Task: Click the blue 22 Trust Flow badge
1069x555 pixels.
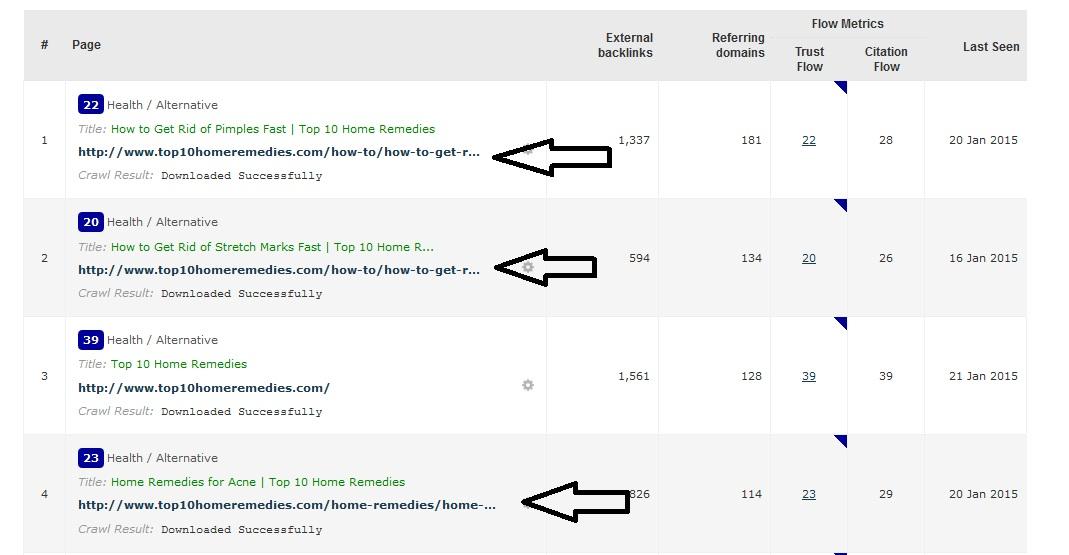Action: 91,105
